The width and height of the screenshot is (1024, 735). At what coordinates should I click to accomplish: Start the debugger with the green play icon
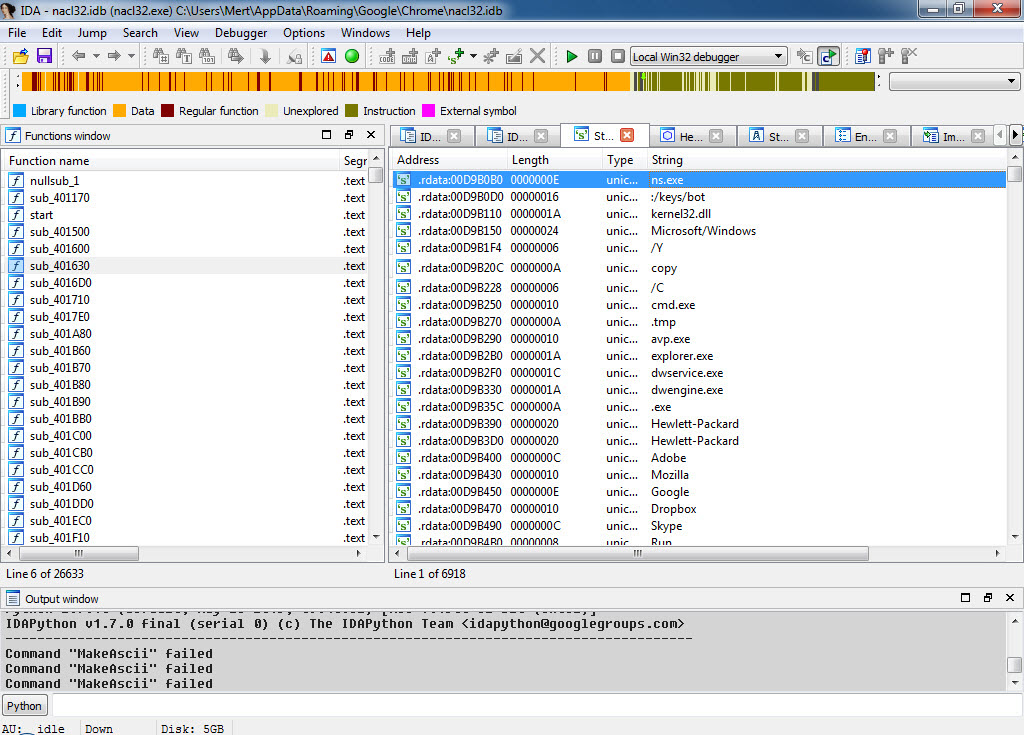pos(571,56)
